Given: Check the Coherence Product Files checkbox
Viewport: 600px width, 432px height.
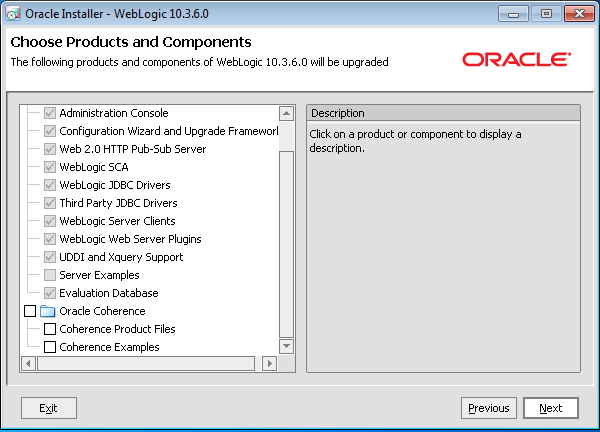Looking at the screenshot, I should point(50,329).
